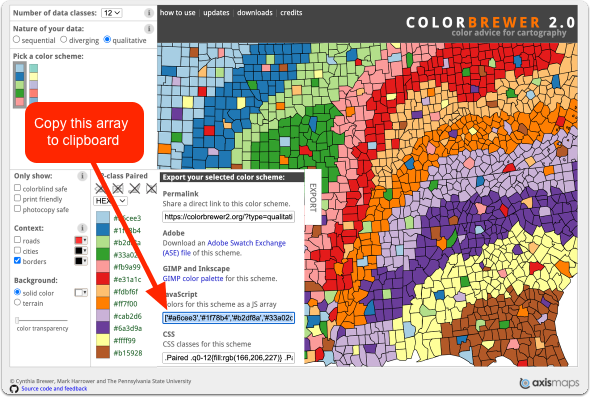The image size is (590, 397).
Task: Select the teal-topped second color scheme strip
Action: (33, 83)
